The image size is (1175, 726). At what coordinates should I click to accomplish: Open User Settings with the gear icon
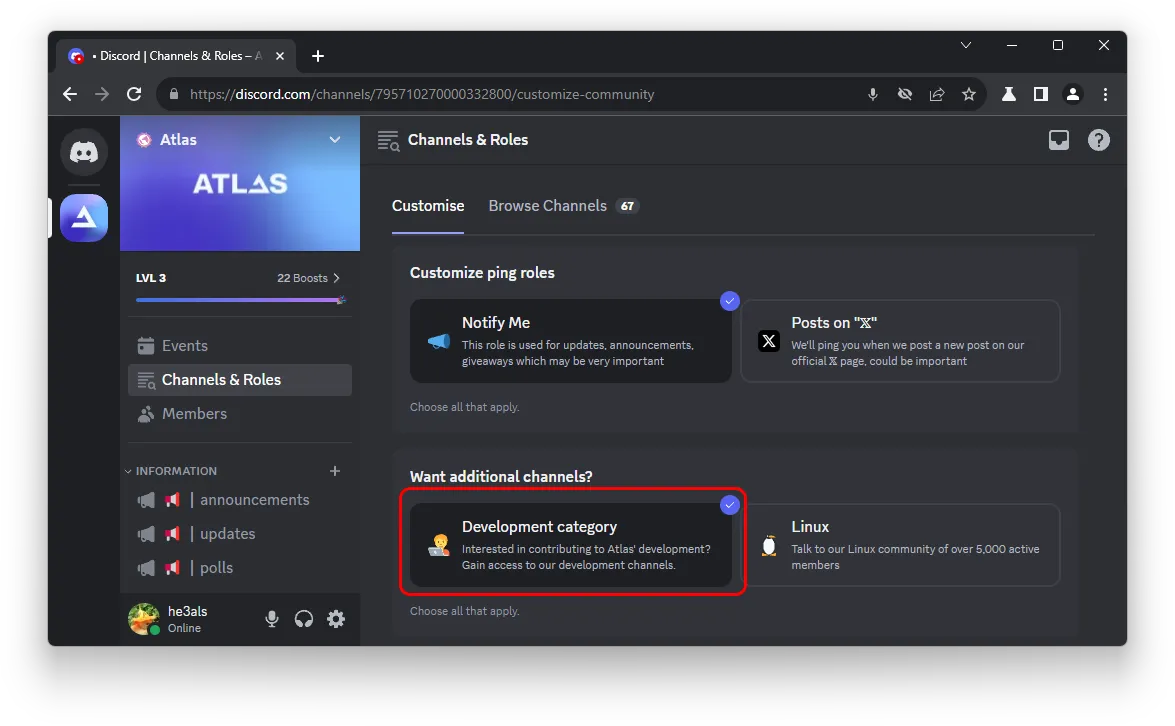(x=335, y=619)
